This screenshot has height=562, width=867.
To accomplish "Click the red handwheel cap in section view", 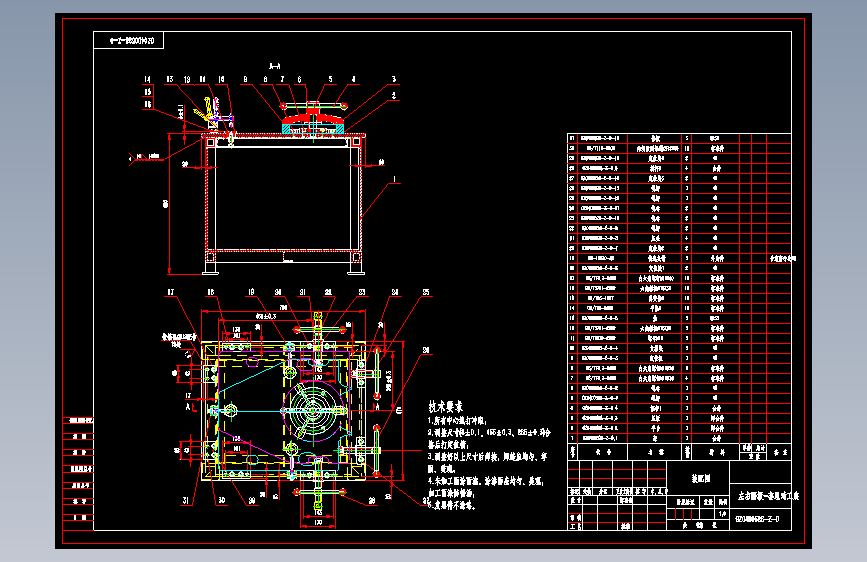I will coord(314,118).
